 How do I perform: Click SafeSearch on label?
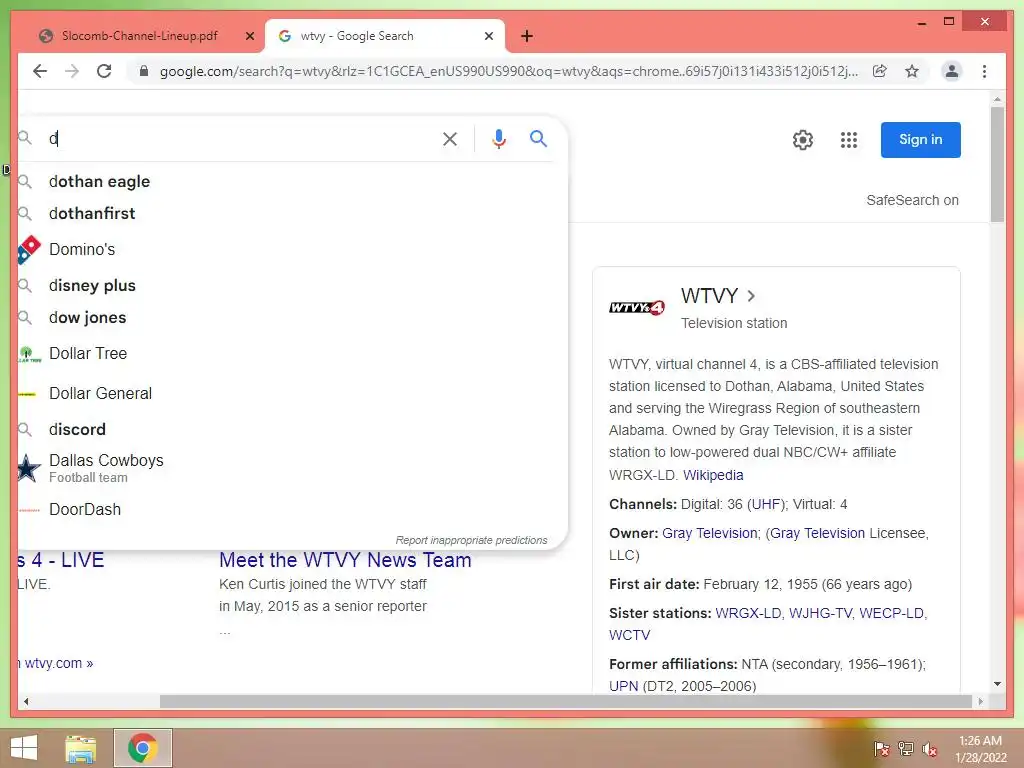click(x=912, y=200)
